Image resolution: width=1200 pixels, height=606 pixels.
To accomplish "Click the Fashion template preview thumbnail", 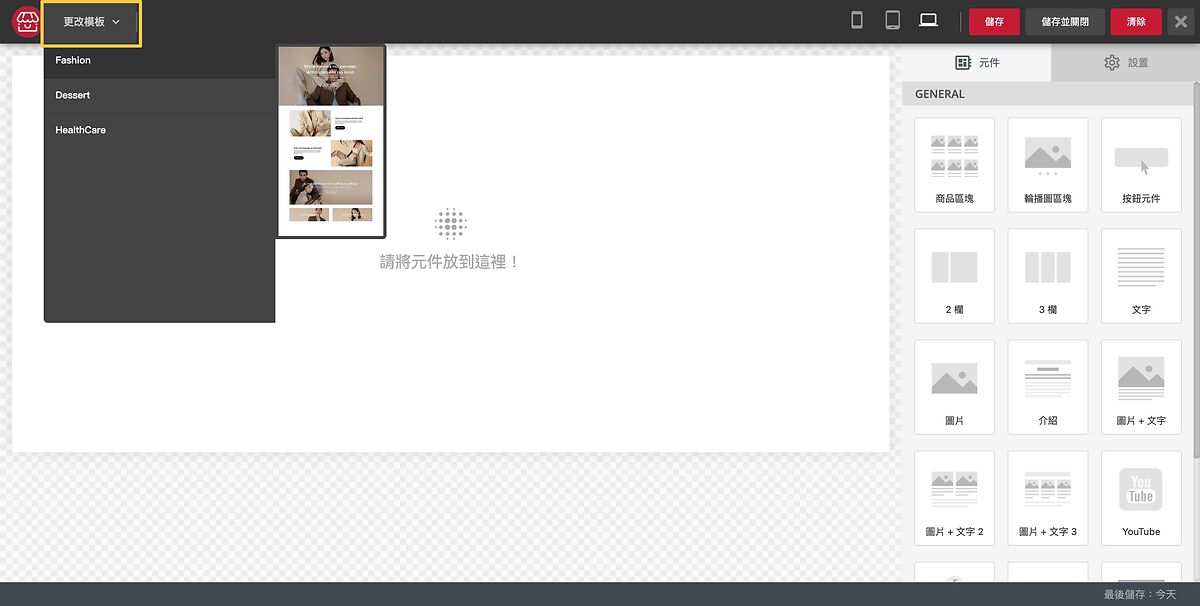I will pos(331,141).
